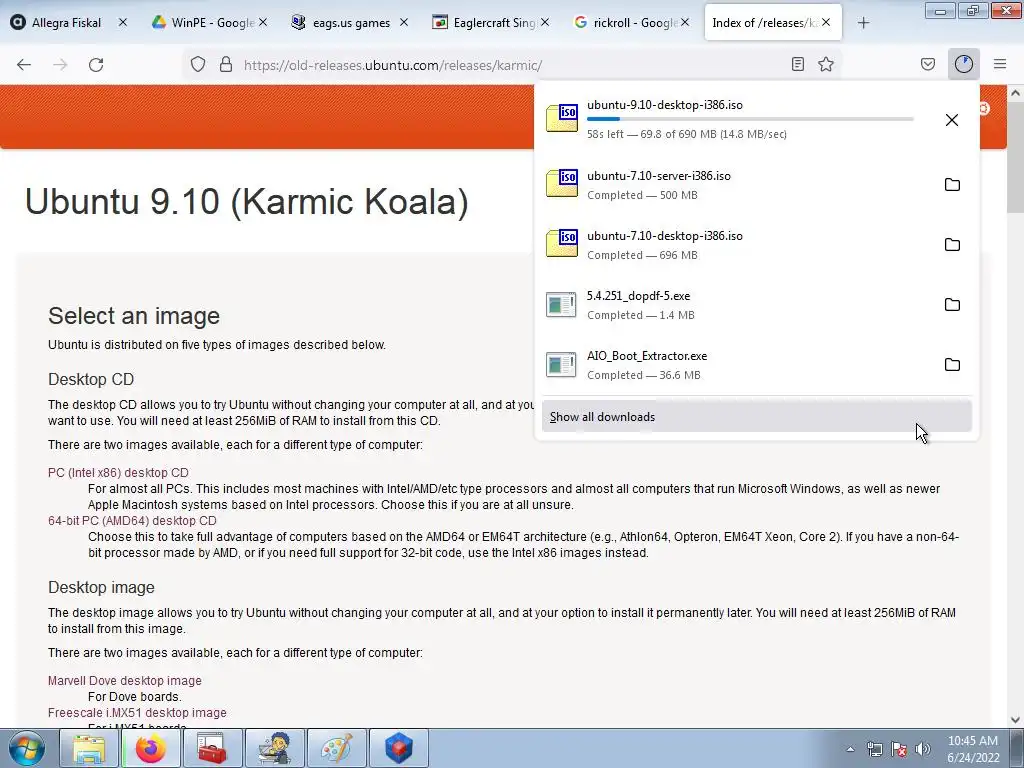Open Action Center flag icon

[899, 749]
